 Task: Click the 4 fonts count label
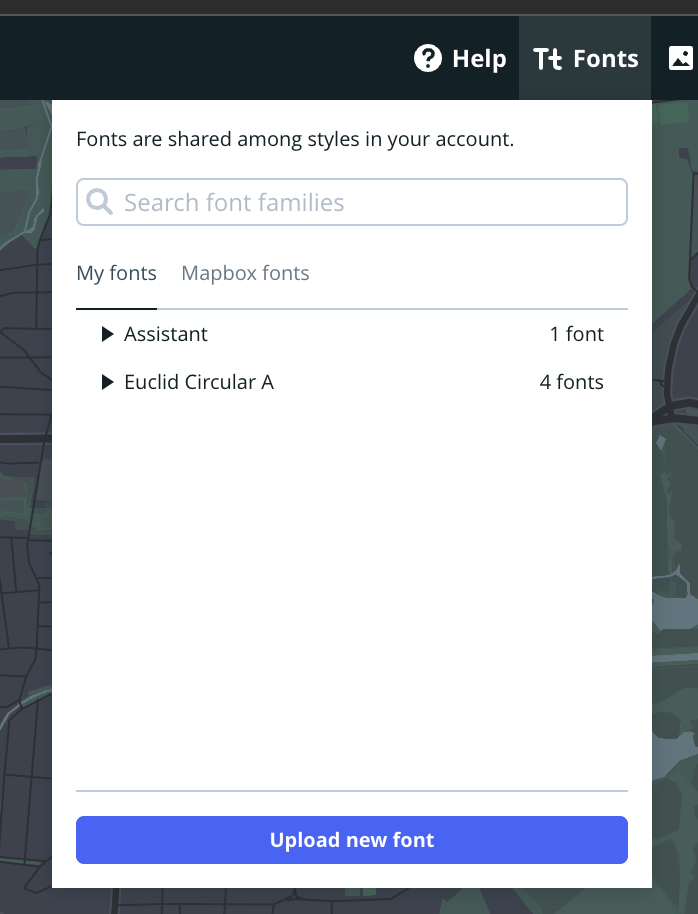tap(571, 382)
